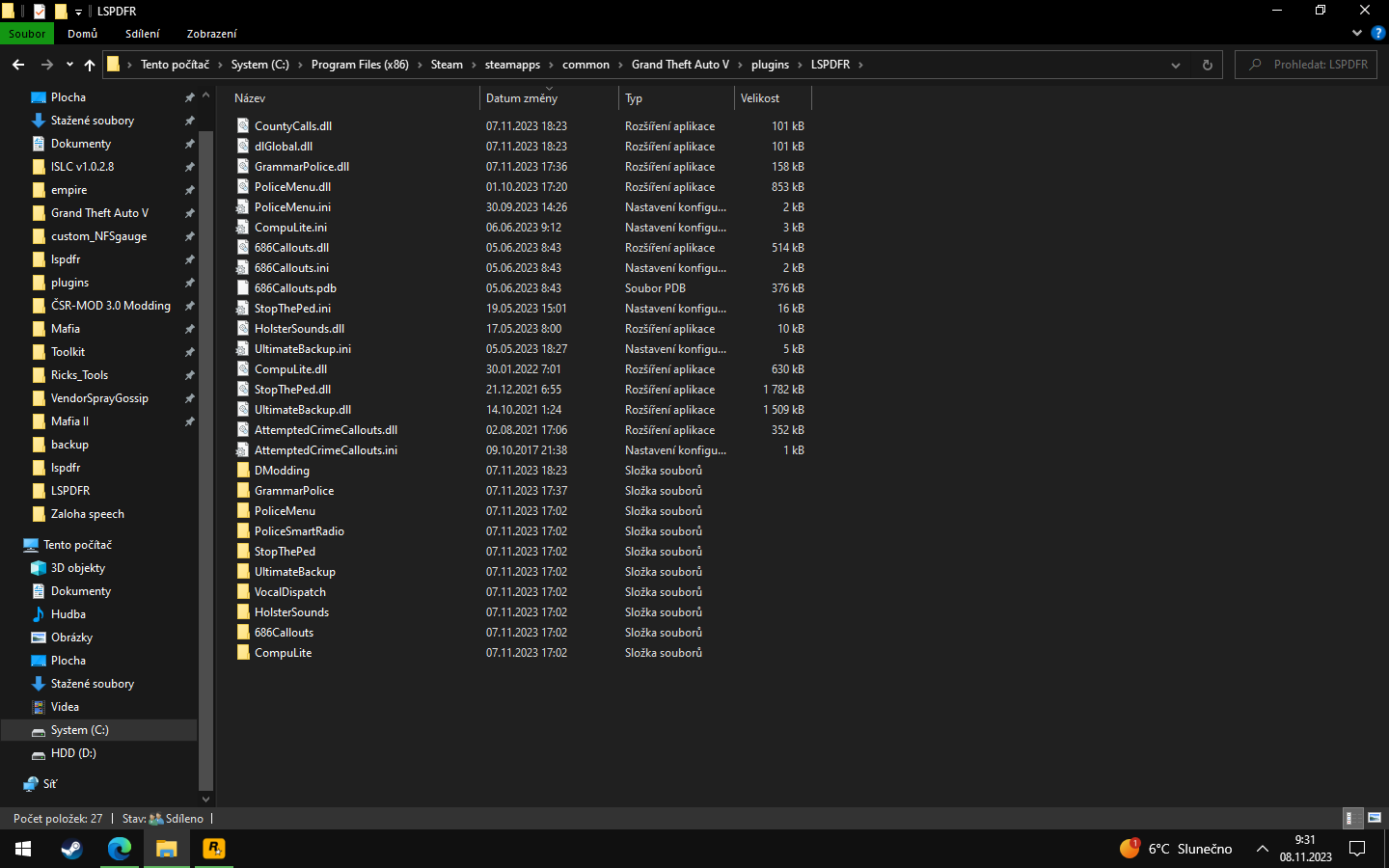Screen dimensions: 1389x868
Task: Open Zaloha speech folder in sidebar
Action: (x=88, y=514)
